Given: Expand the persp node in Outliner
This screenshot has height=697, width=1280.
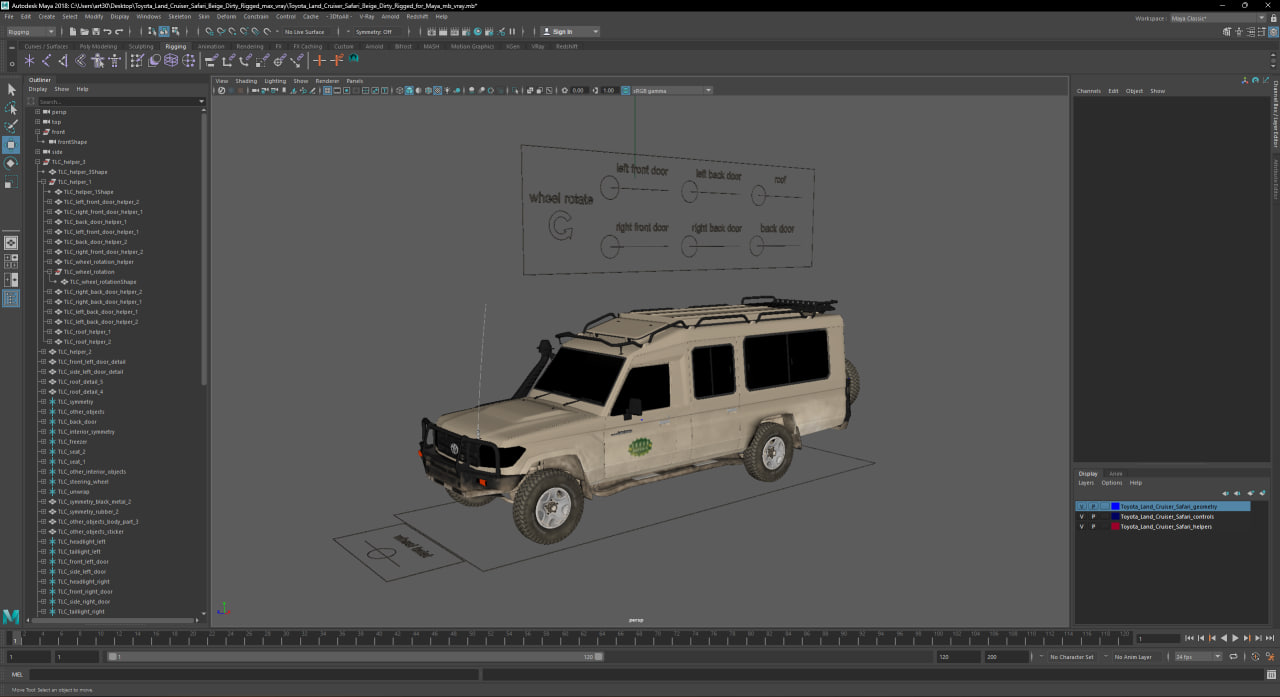Looking at the screenshot, I should (38, 112).
